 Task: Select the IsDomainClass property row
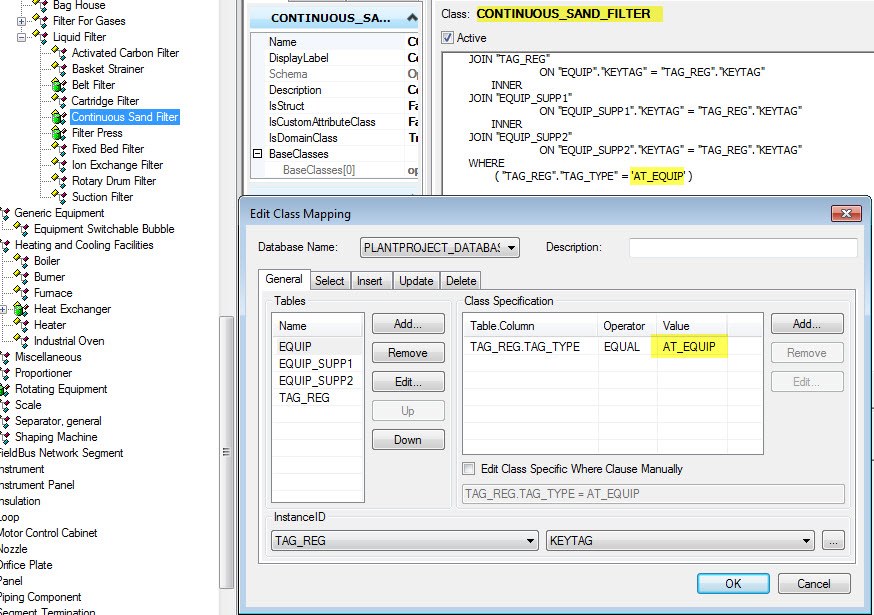click(x=336, y=138)
